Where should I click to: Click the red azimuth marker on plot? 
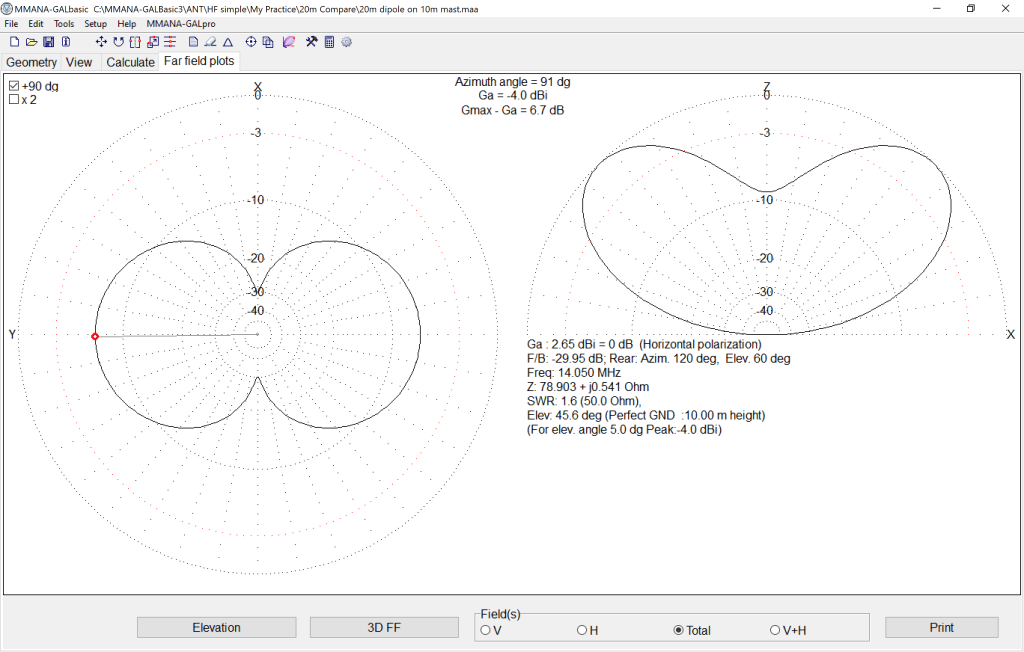click(x=95, y=337)
